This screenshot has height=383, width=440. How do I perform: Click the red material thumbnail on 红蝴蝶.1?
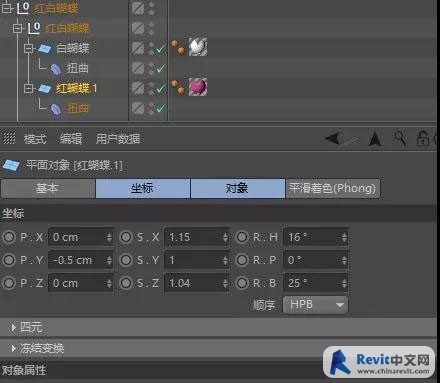point(198,87)
